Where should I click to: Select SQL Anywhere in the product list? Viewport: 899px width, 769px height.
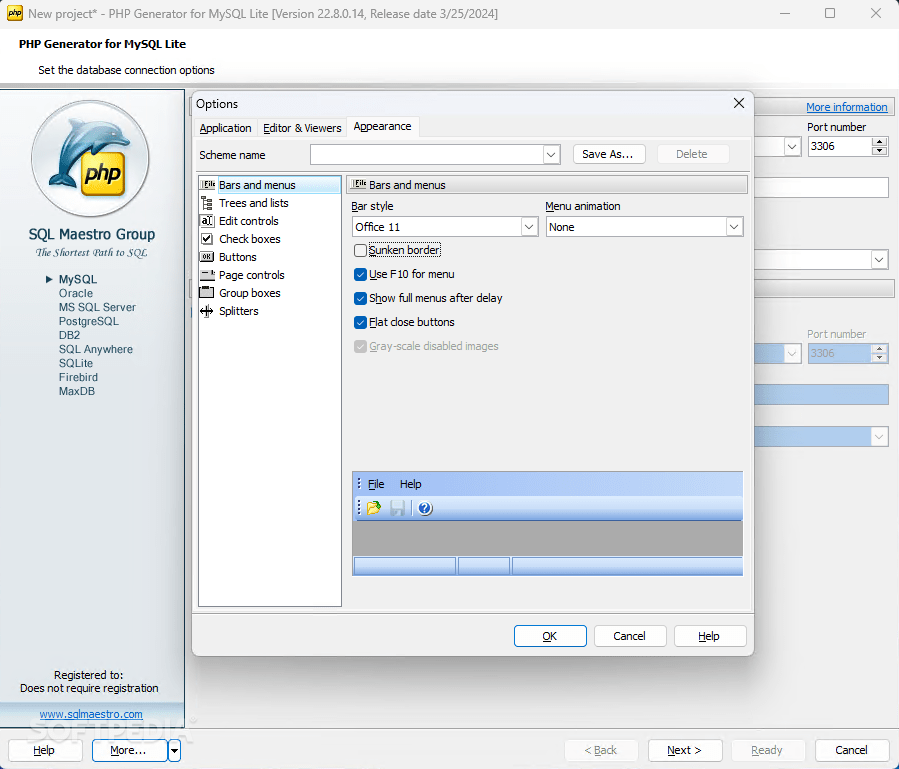pyautogui.click(x=96, y=349)
